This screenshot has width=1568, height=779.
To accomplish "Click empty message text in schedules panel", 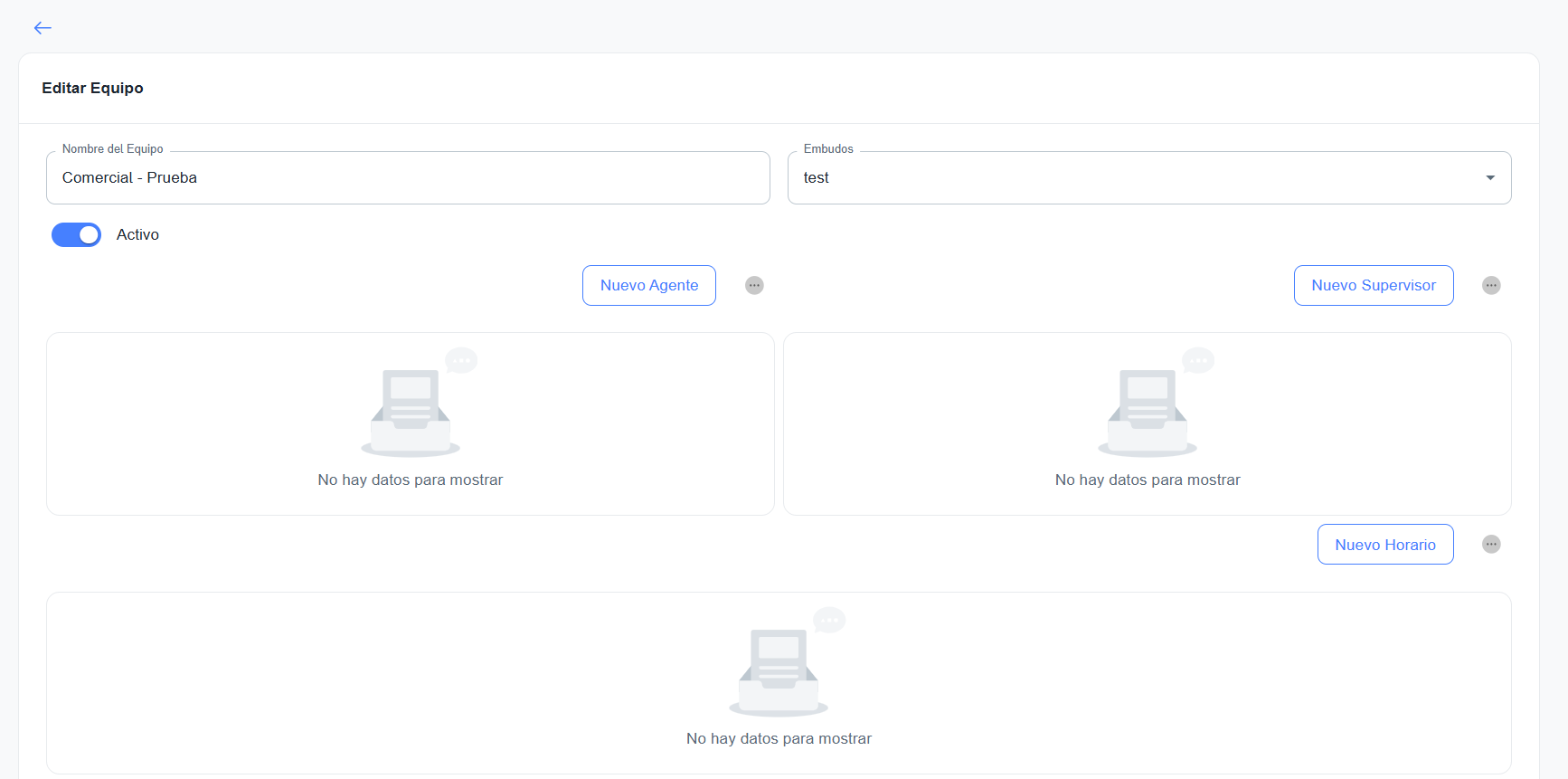I will coord(779,739).
